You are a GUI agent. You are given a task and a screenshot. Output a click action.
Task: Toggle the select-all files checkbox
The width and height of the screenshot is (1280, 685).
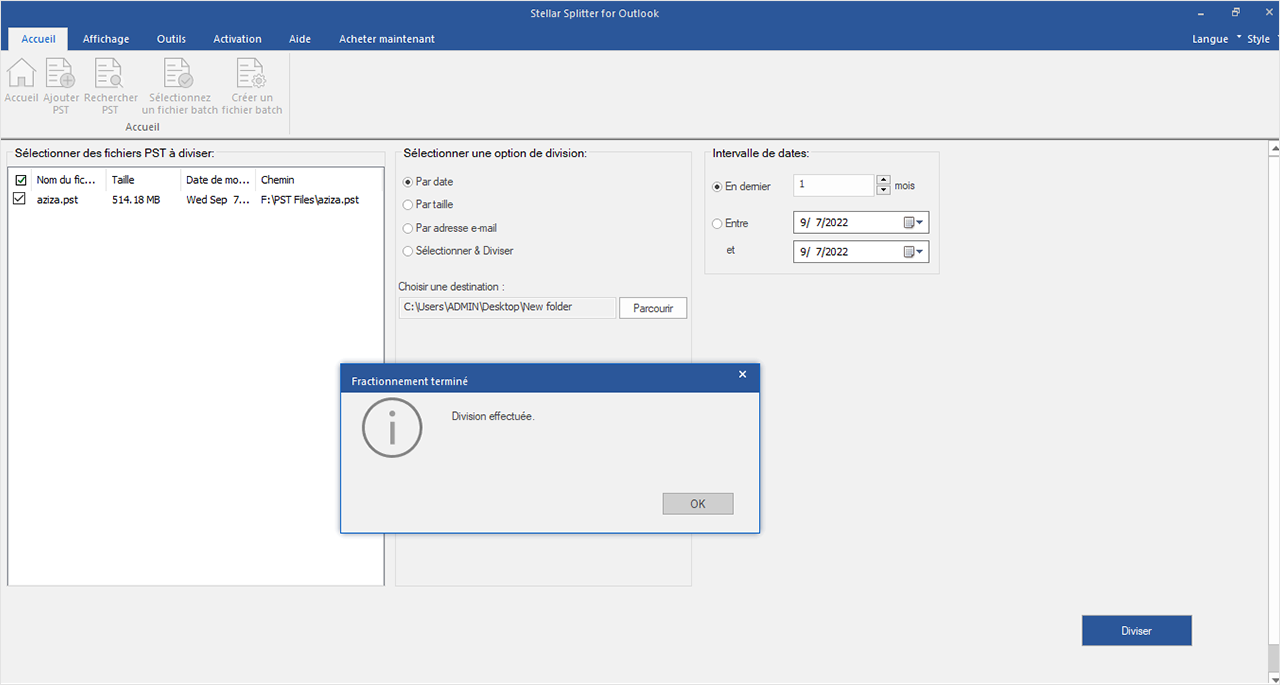tap(20, 180)
